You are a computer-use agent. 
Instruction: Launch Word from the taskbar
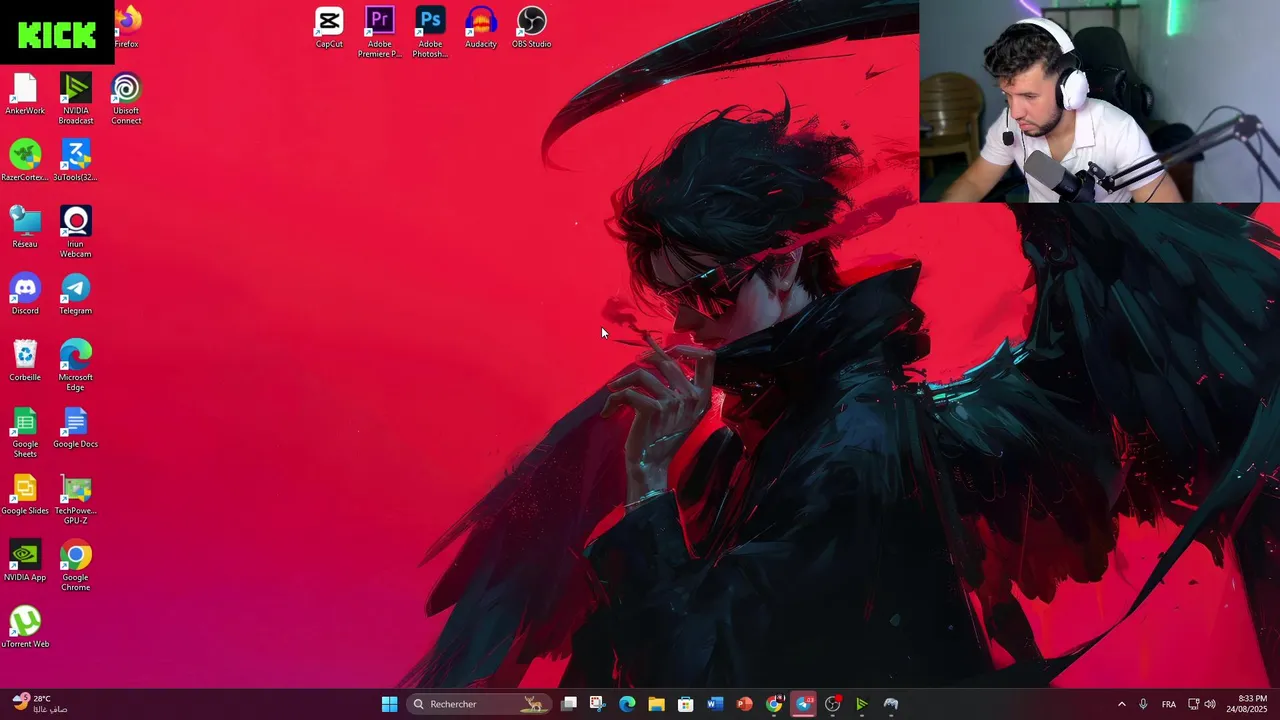point(715,704)
